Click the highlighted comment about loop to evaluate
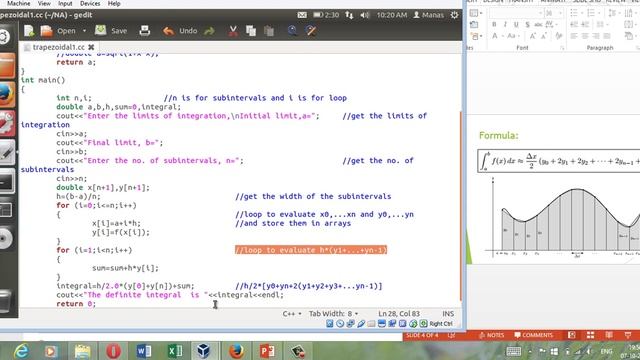The image size is (640, 360). pos(311,250)
